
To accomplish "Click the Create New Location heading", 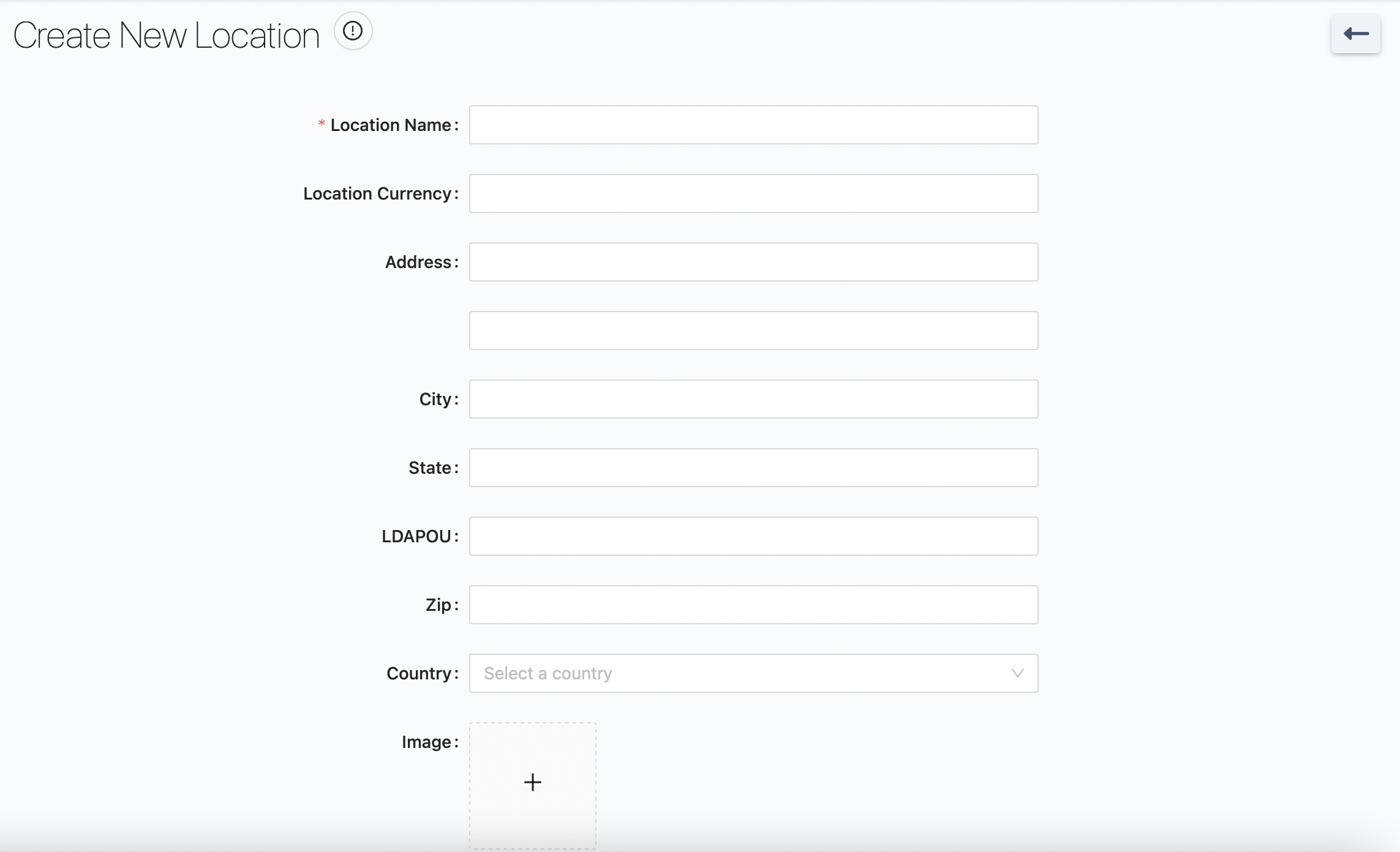I will click(x=167, y=35).
